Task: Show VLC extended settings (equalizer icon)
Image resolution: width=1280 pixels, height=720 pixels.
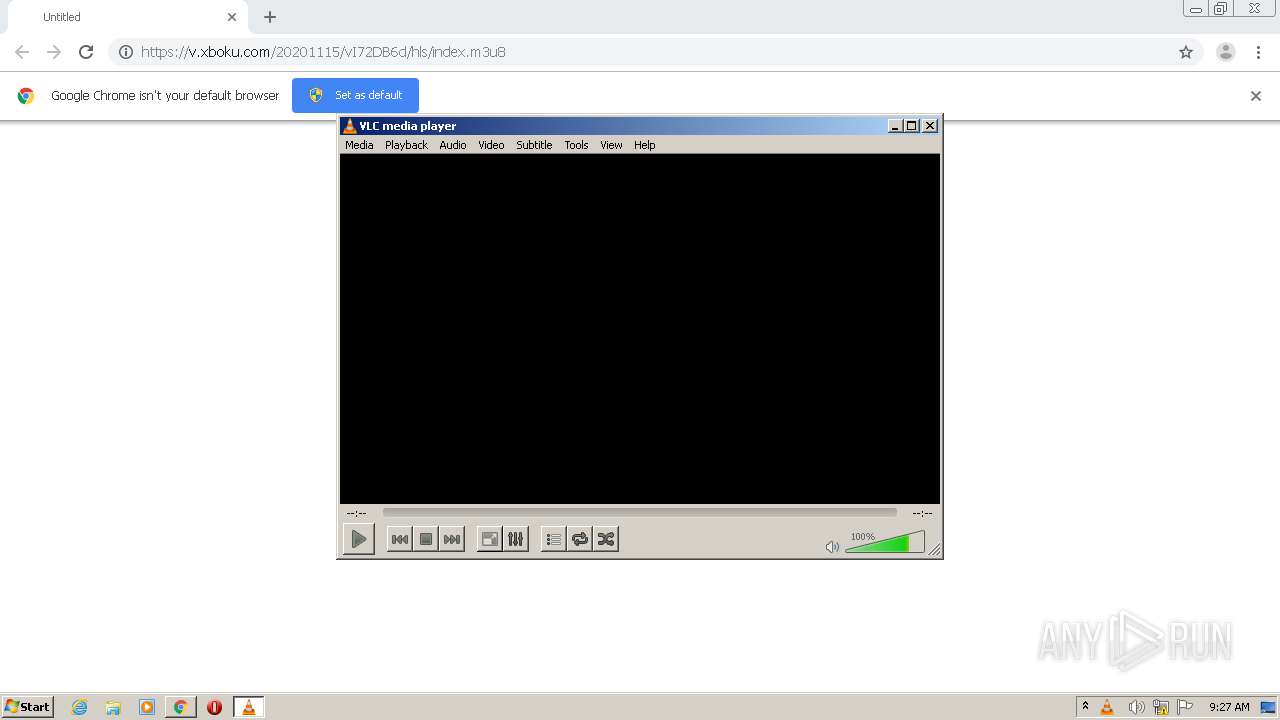Action: point(515,539)
